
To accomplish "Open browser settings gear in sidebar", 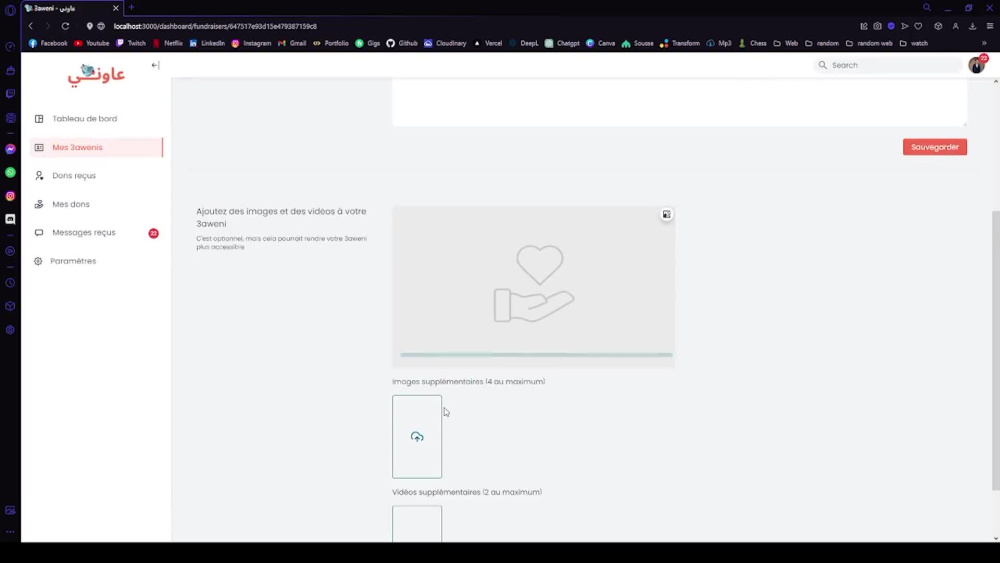I will tap(10, 330).
